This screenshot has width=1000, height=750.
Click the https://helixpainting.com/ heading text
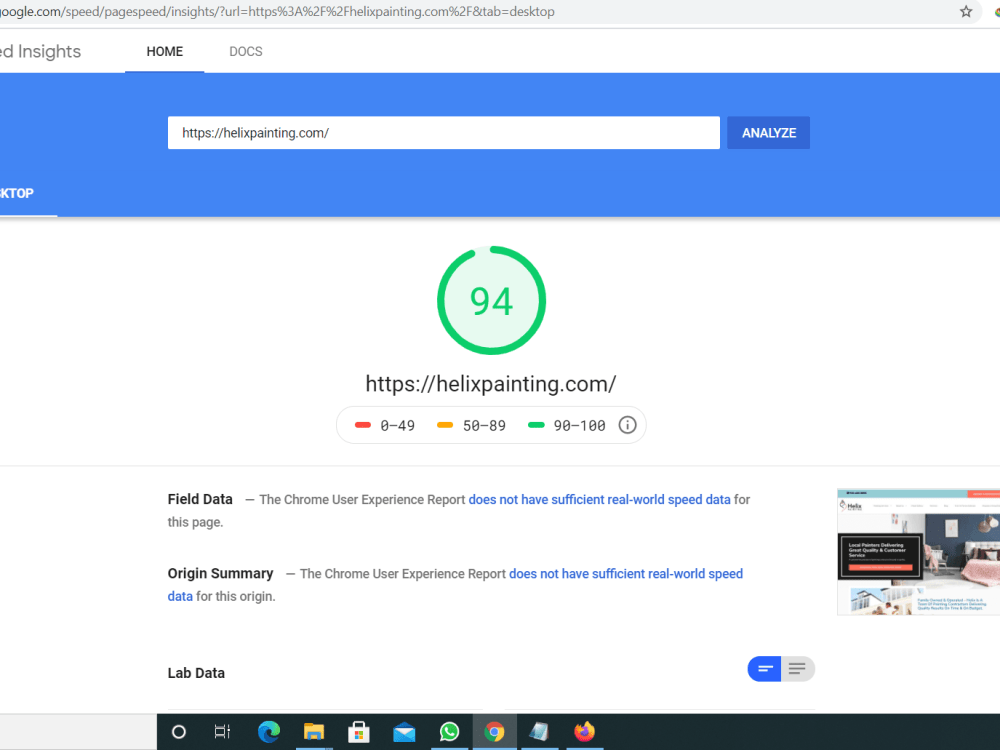490,384
